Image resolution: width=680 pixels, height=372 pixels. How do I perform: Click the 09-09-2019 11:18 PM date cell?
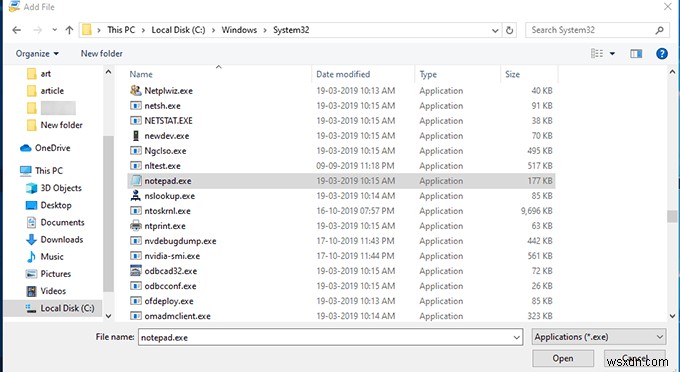[355, 166]
